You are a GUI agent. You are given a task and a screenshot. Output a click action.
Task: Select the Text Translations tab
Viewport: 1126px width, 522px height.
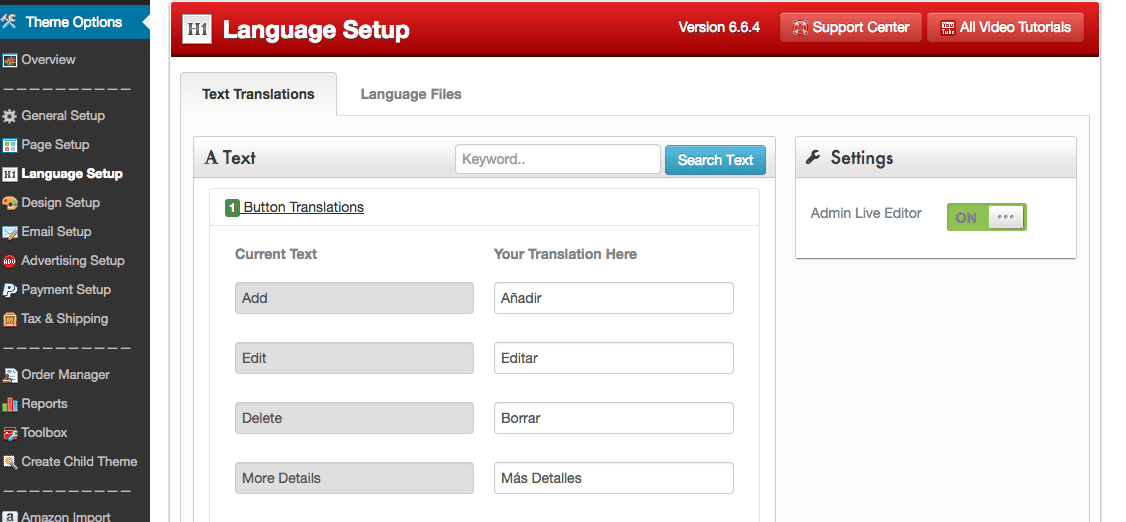coord(258,94)
